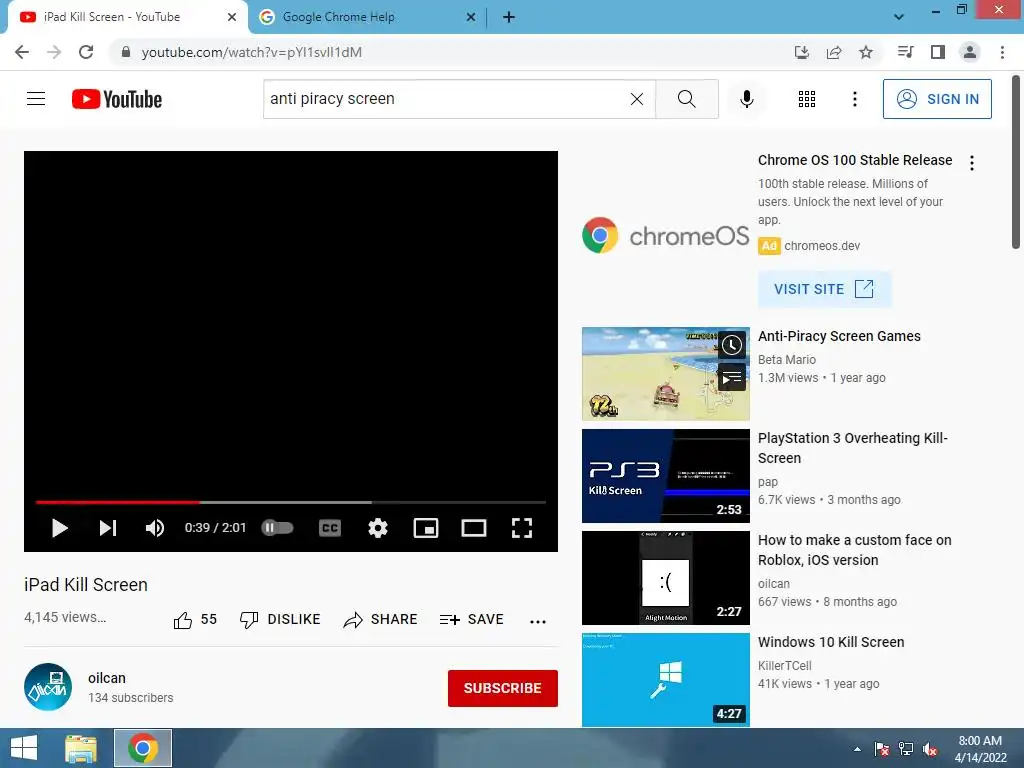Open Chrome profile avatar
This screenshot has width=1024, height=768.
(970, 52)
